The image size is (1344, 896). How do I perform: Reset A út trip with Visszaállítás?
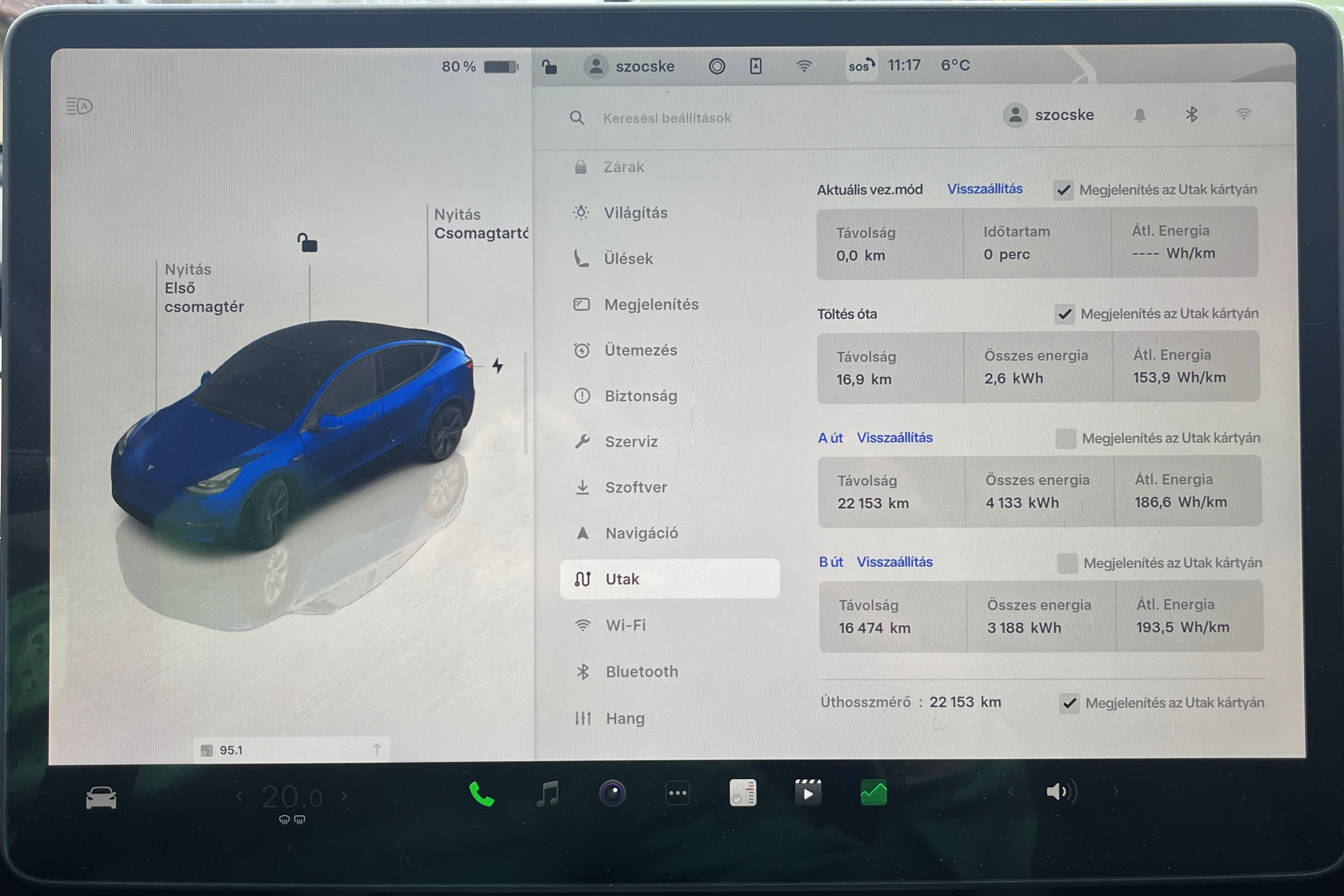[894, 438]
